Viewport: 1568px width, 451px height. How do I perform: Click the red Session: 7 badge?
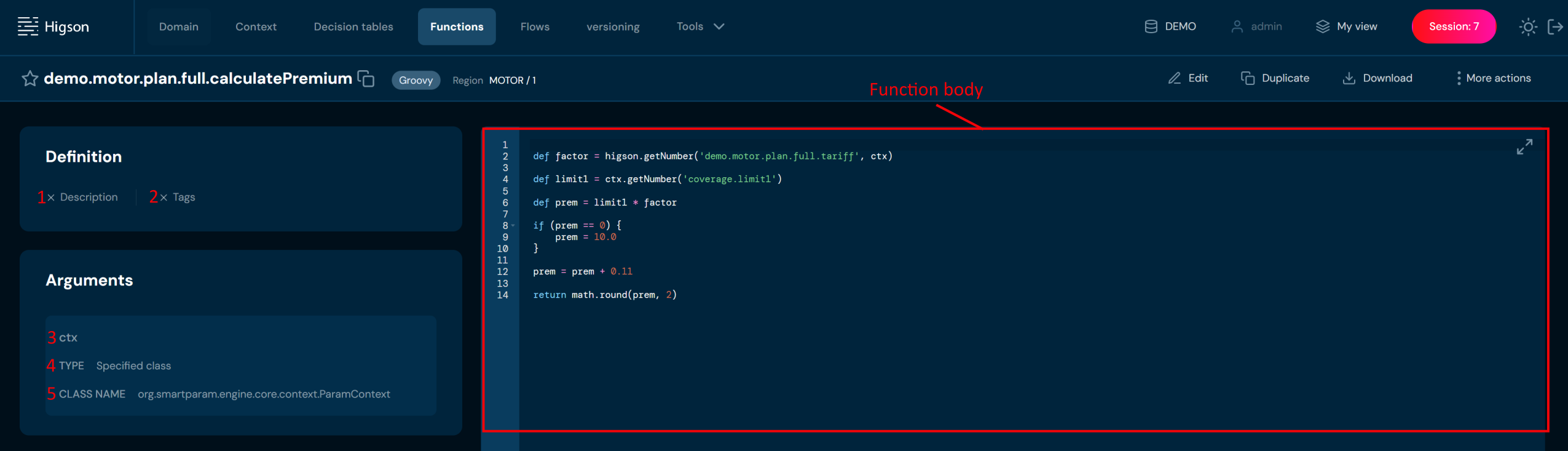pyautogui.click(x=1453, y=26)
